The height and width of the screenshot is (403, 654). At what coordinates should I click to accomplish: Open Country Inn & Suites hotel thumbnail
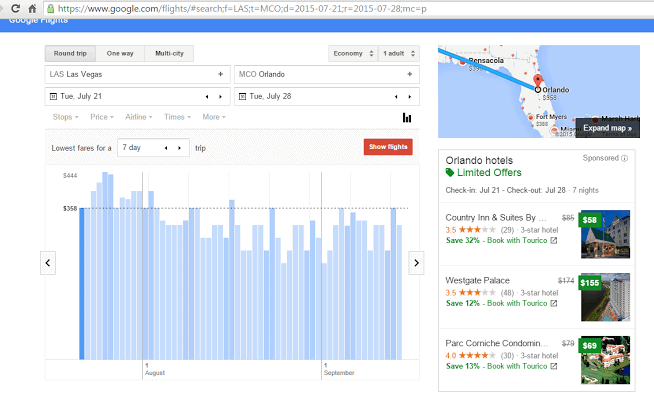[605, 234]
